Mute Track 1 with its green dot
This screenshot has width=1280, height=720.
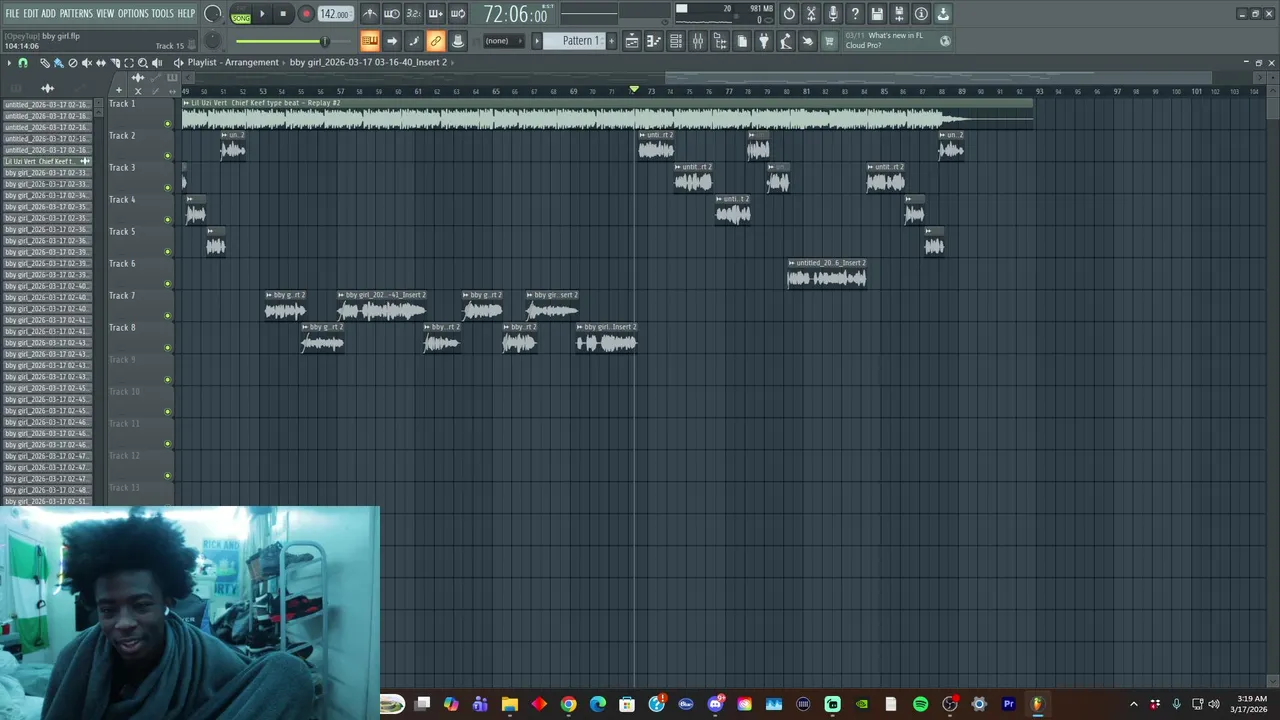[x=167, y=124]
